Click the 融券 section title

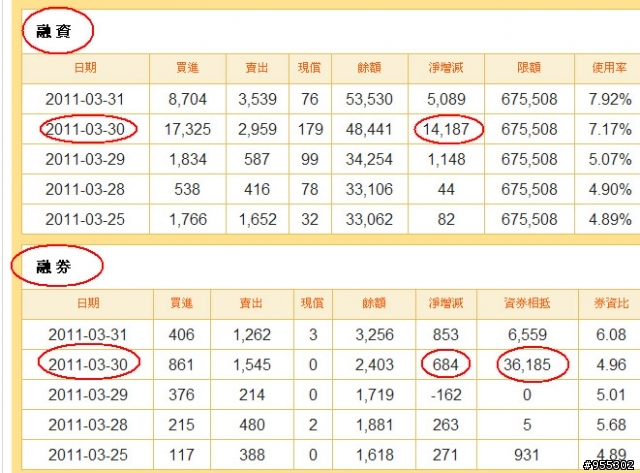point(54,267)
